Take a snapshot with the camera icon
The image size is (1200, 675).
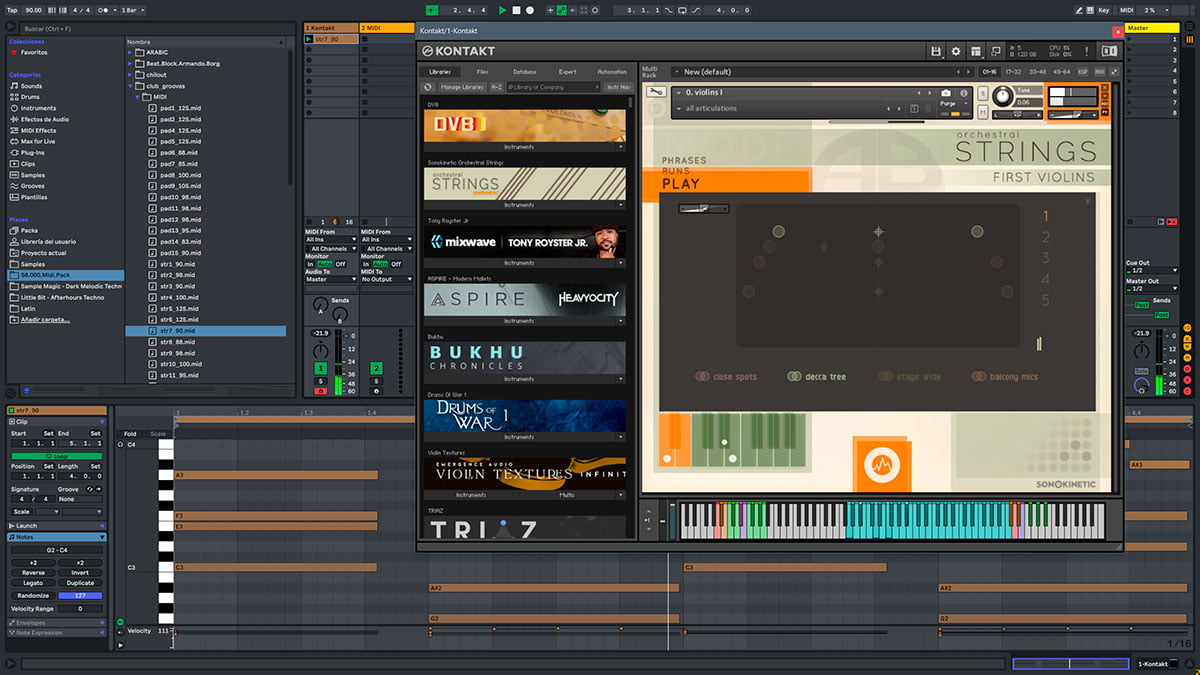click(946, 93)
